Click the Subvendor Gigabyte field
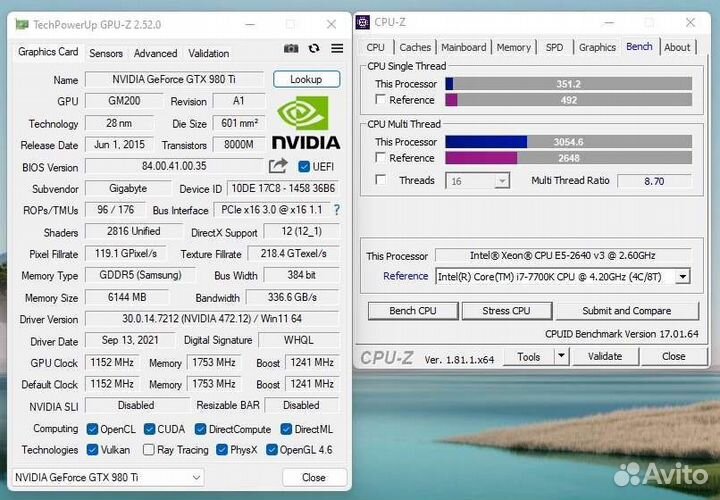The image size is (720, 500). pyautogui.click(x=128, y=188)
